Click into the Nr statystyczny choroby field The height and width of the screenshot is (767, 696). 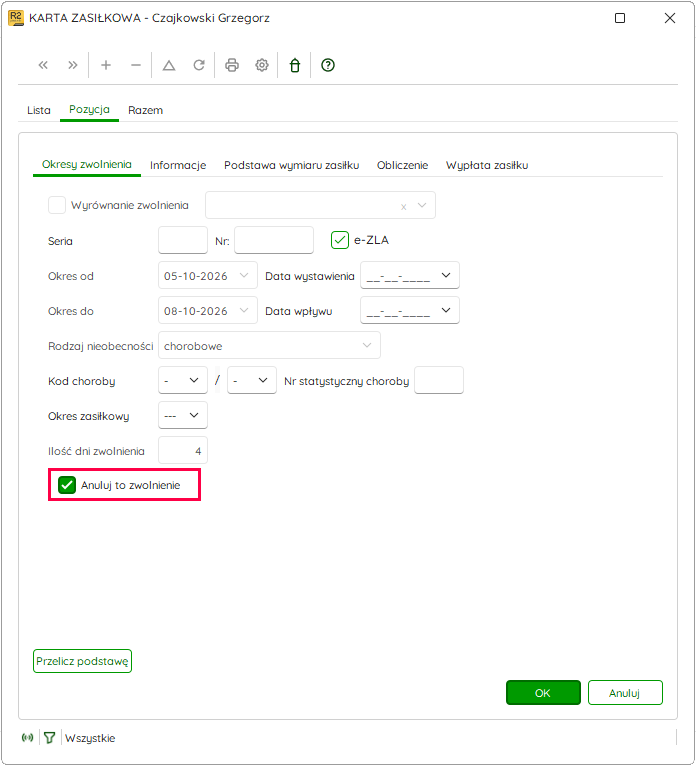[x=439, y=380]
